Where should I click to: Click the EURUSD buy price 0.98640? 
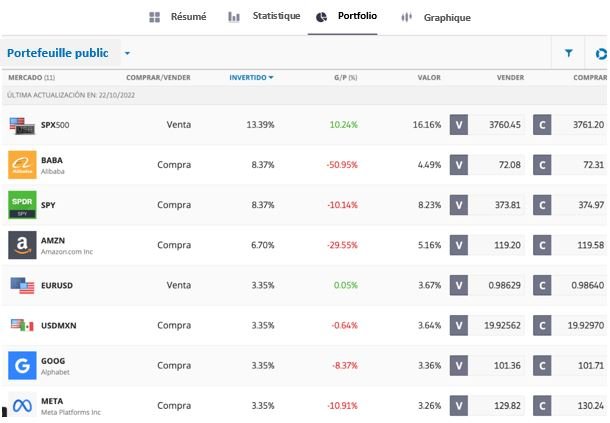(587, 285)
